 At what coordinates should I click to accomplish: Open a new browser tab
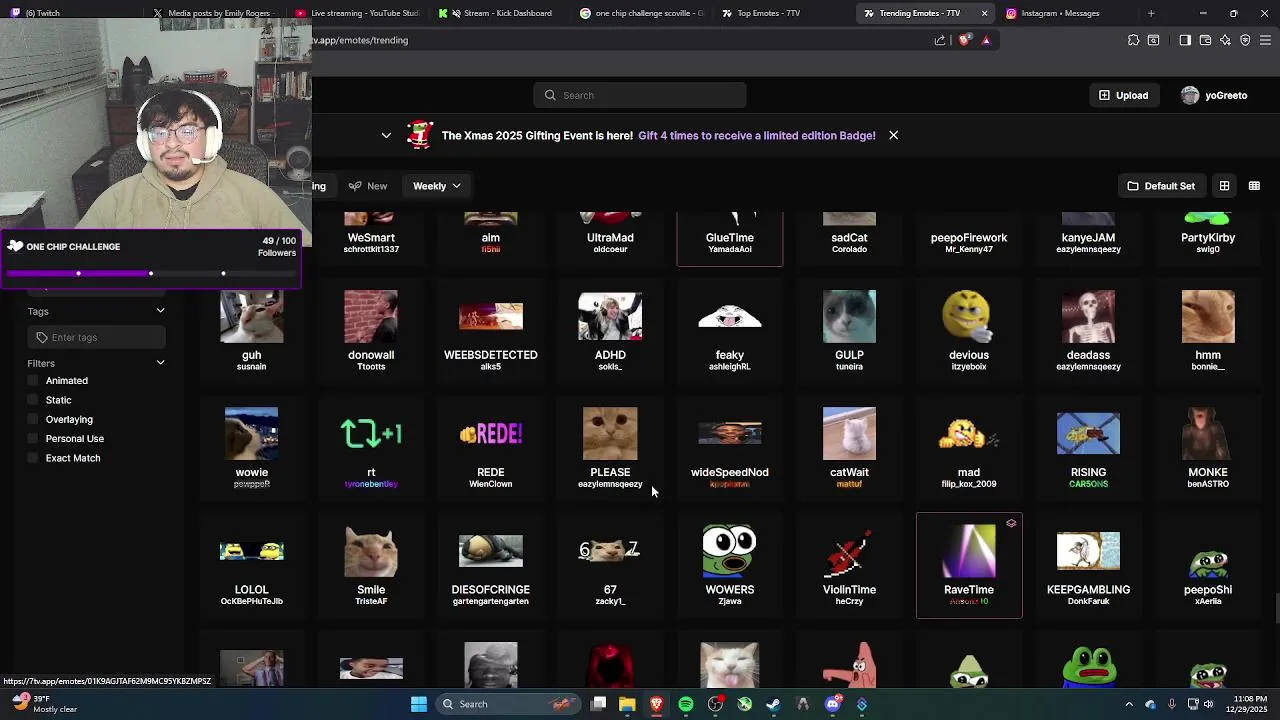pyautogui.click(x=1151, y=13)
